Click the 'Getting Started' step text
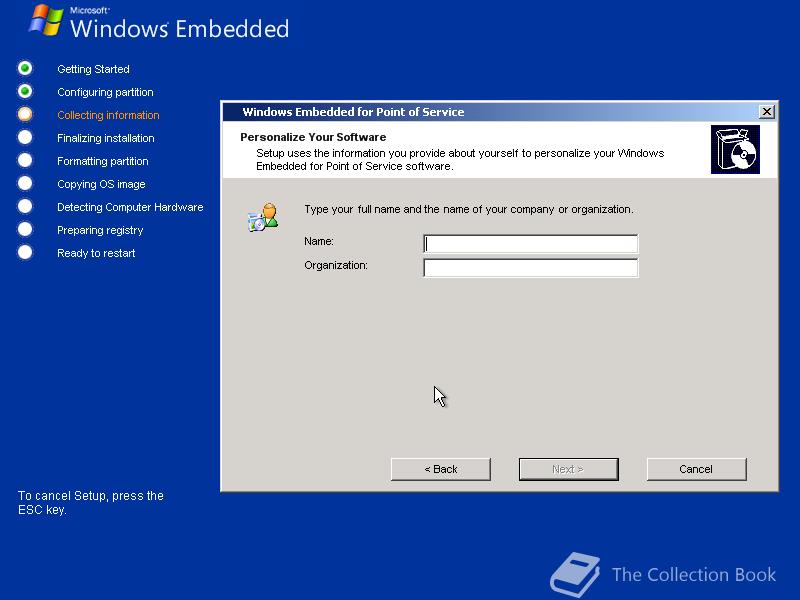The height and width of the screenshot is (600, 800). [x=93, y=69]
